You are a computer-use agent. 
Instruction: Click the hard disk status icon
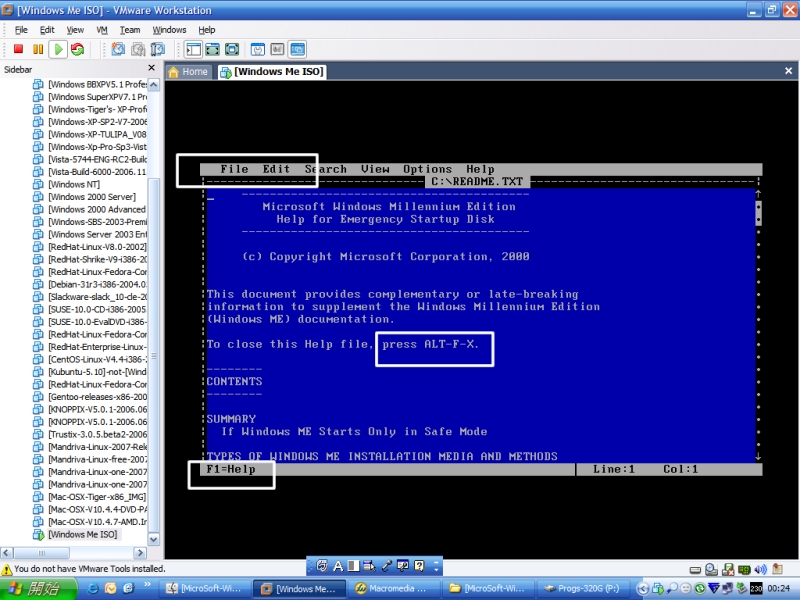[x=695, y=570]
